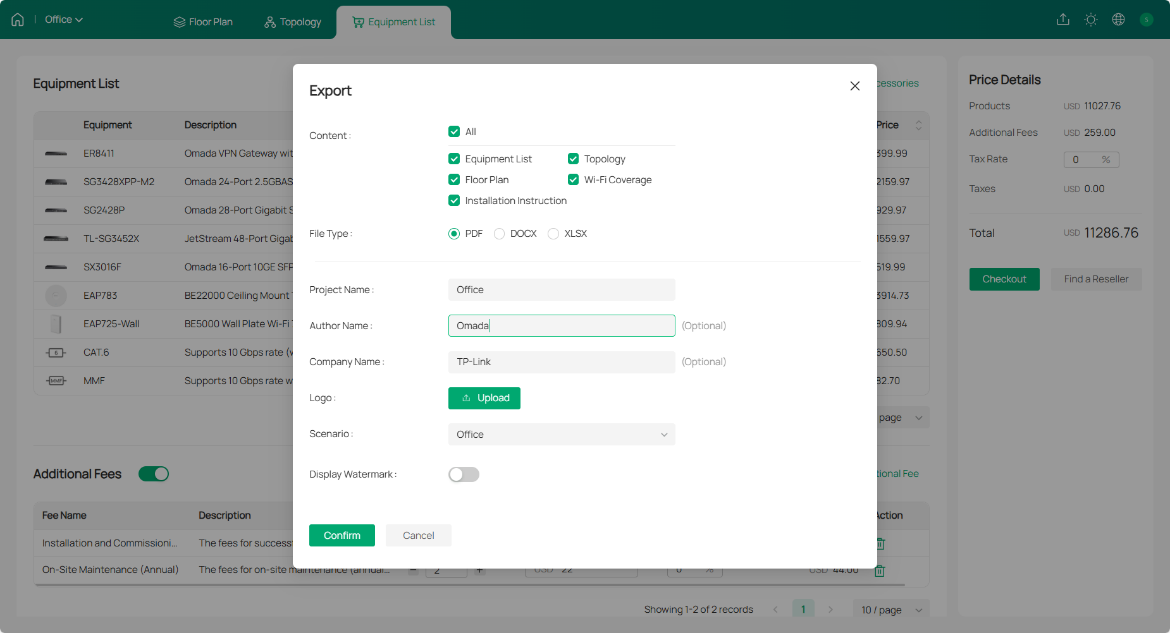The height and width of the screenshot is (633, 1170).
Task: Switch to the Floor Plan tab
Action: tap(203, 22)
